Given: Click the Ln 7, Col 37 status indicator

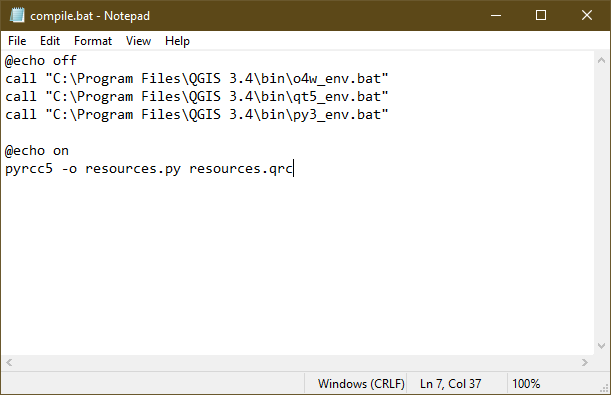Looking at the screenshot, I should pos(450,384).
